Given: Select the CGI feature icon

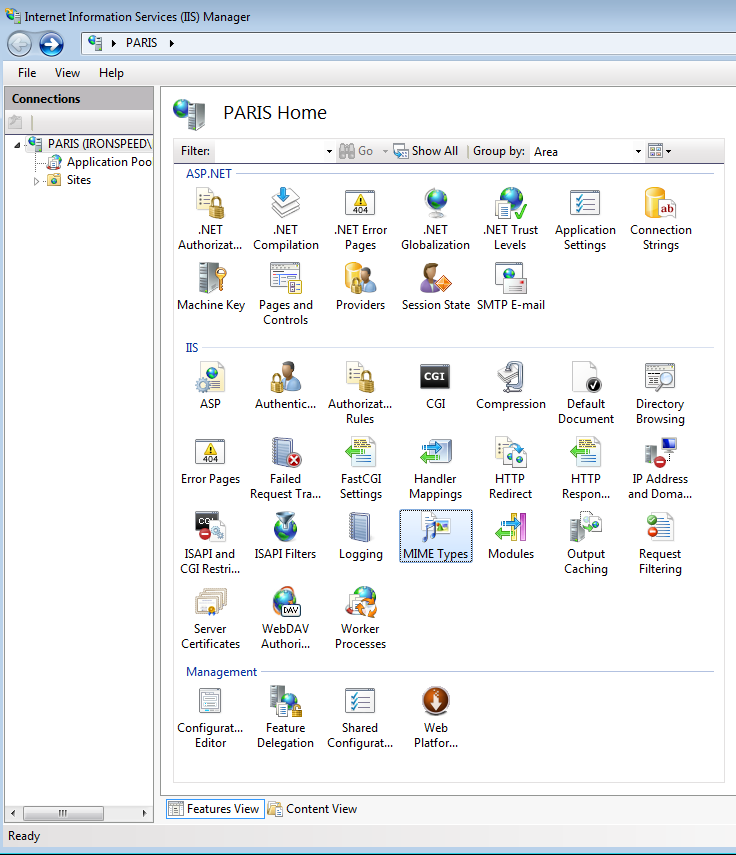Looking at the screenshot, I should (x=435, y=385).
